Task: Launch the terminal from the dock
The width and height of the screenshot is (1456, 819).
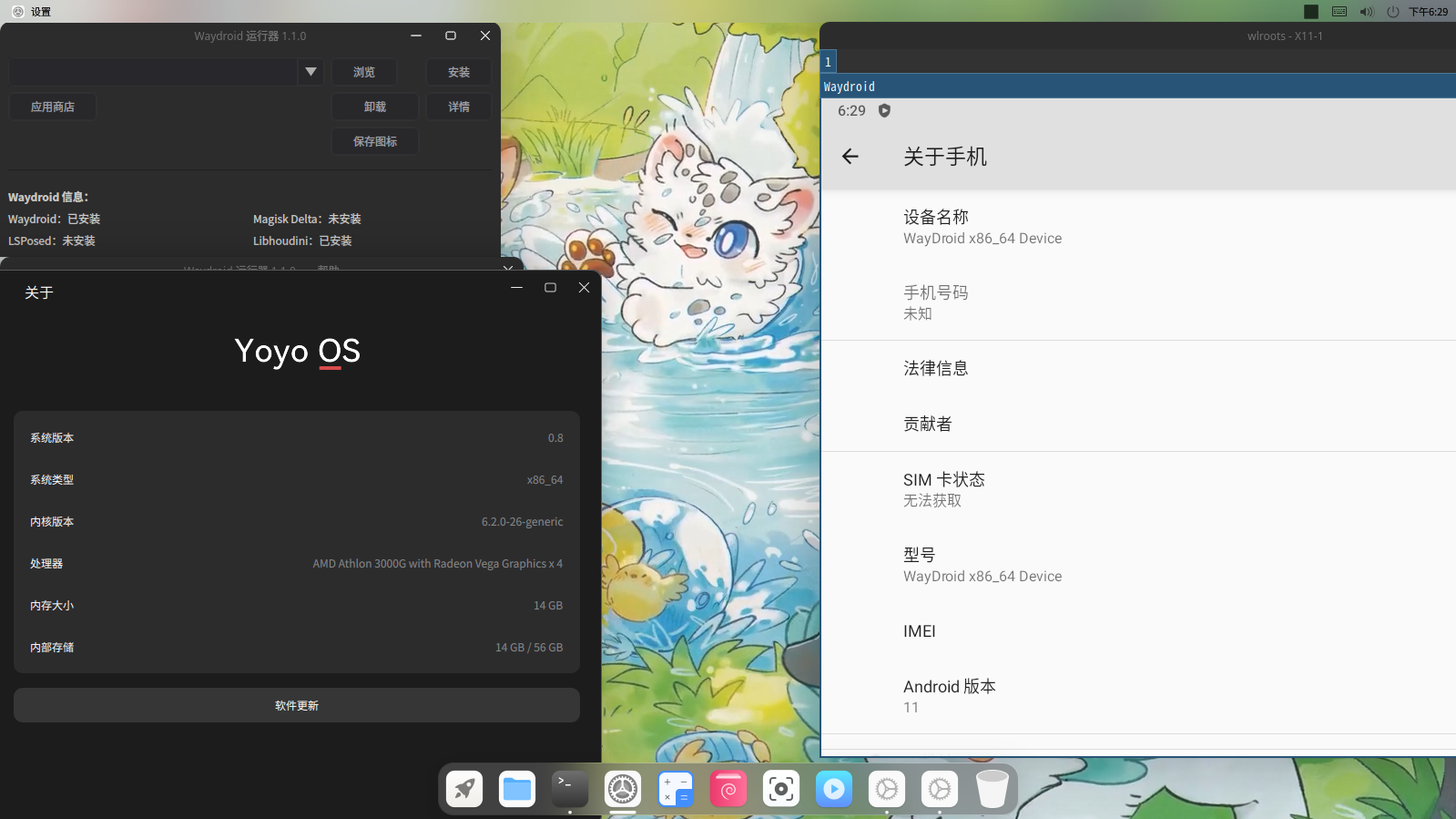Action: point(570,789)
